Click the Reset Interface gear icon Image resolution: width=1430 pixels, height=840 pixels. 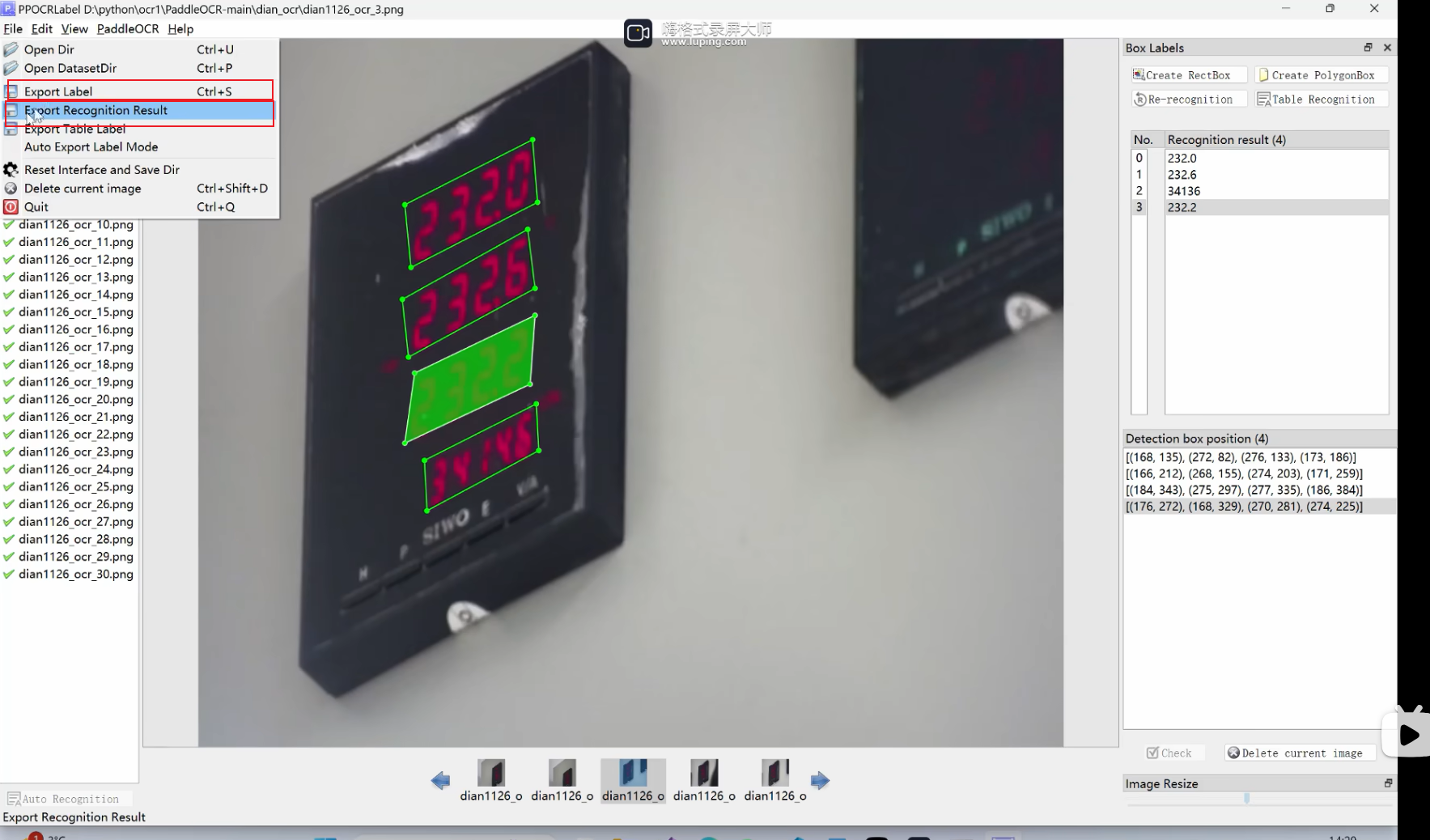tap(11, 170)
